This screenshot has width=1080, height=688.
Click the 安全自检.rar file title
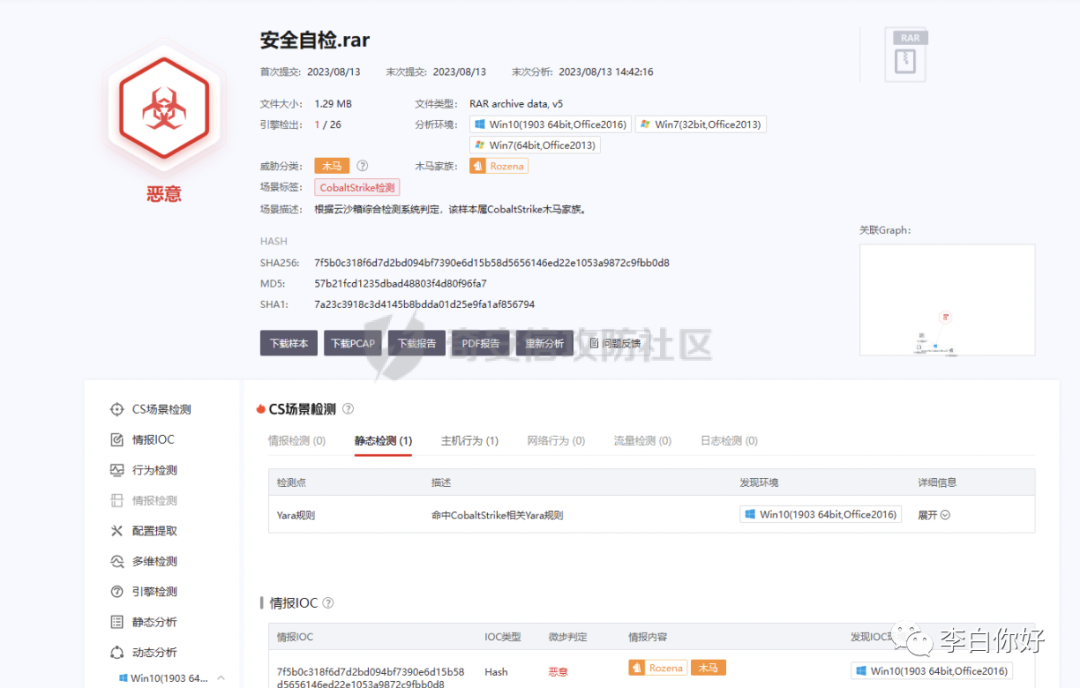click(x=315, y=40)
